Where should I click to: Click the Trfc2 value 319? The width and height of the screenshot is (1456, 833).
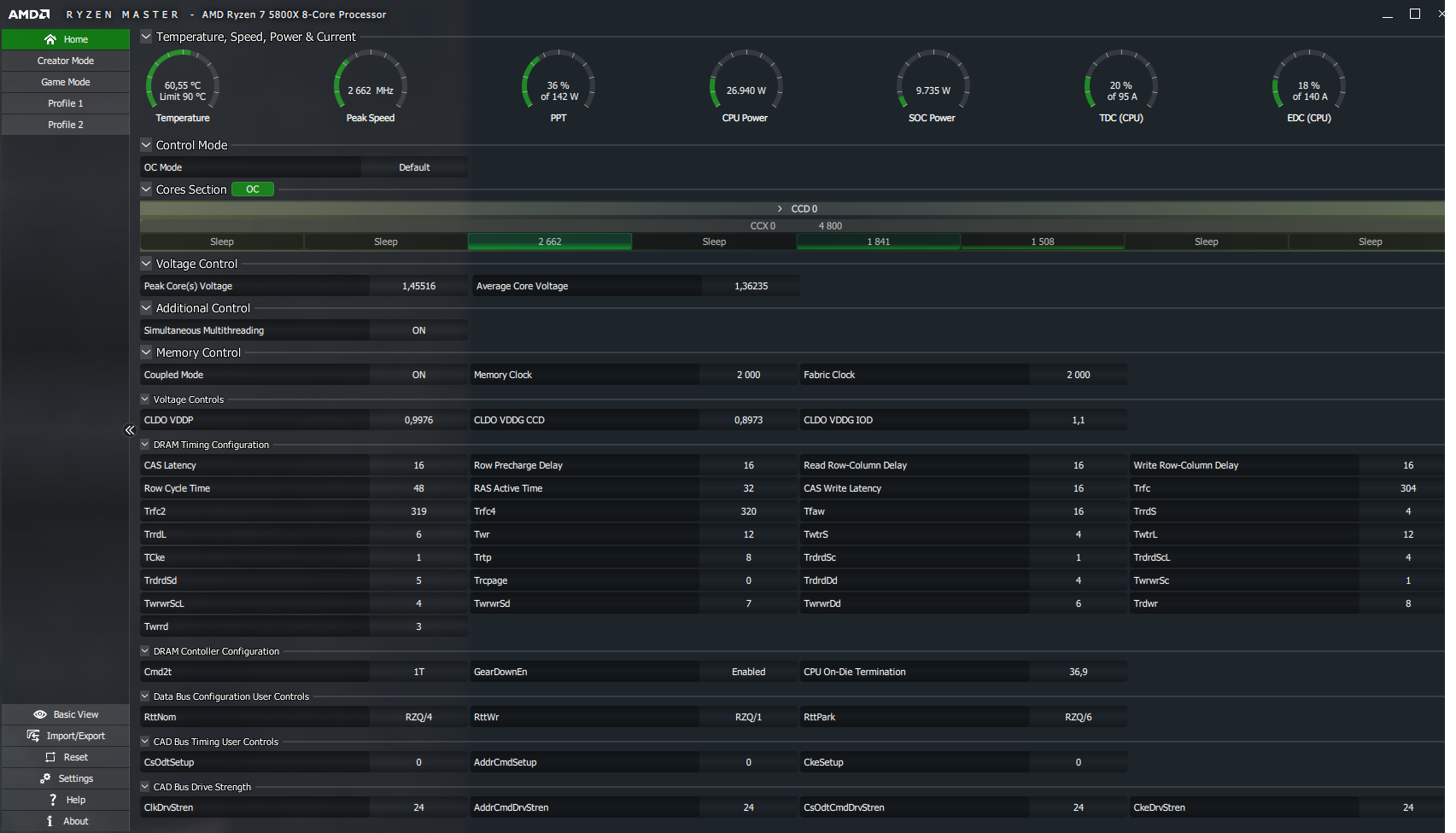418,511
